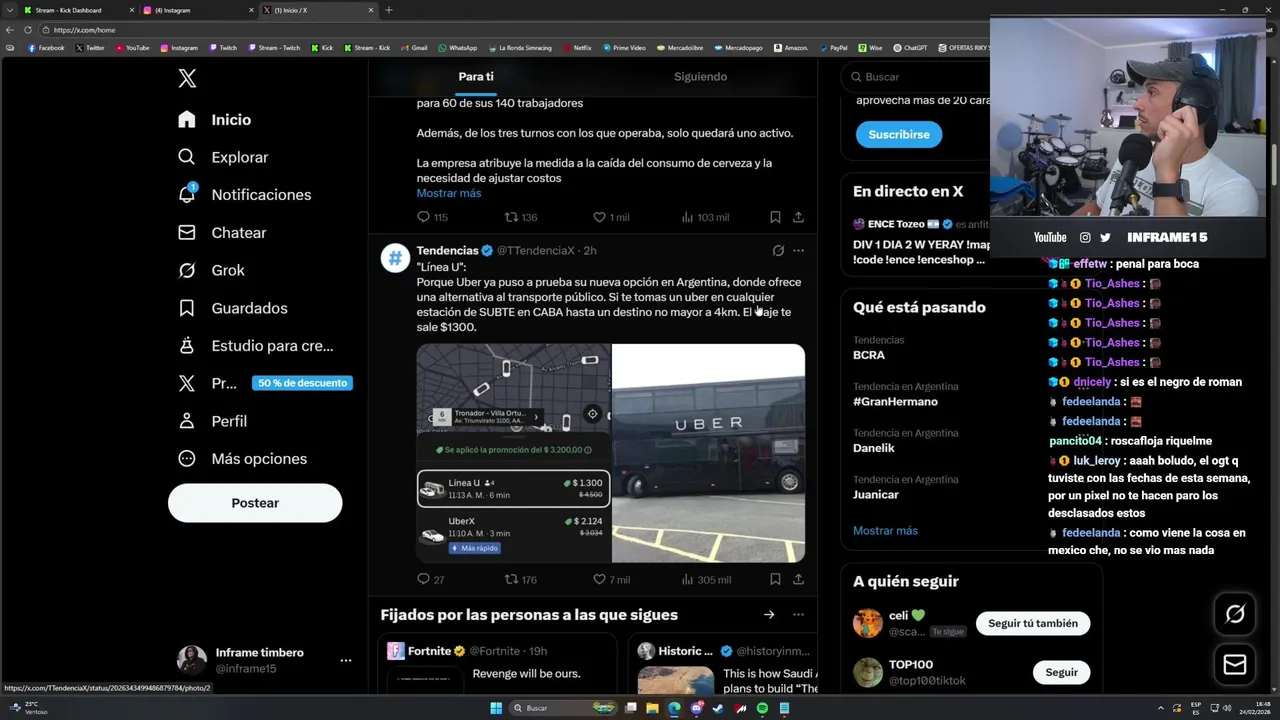Like the post with 1 mil likes
Viewport: 1280px width, 720px height.
point(599,217)
